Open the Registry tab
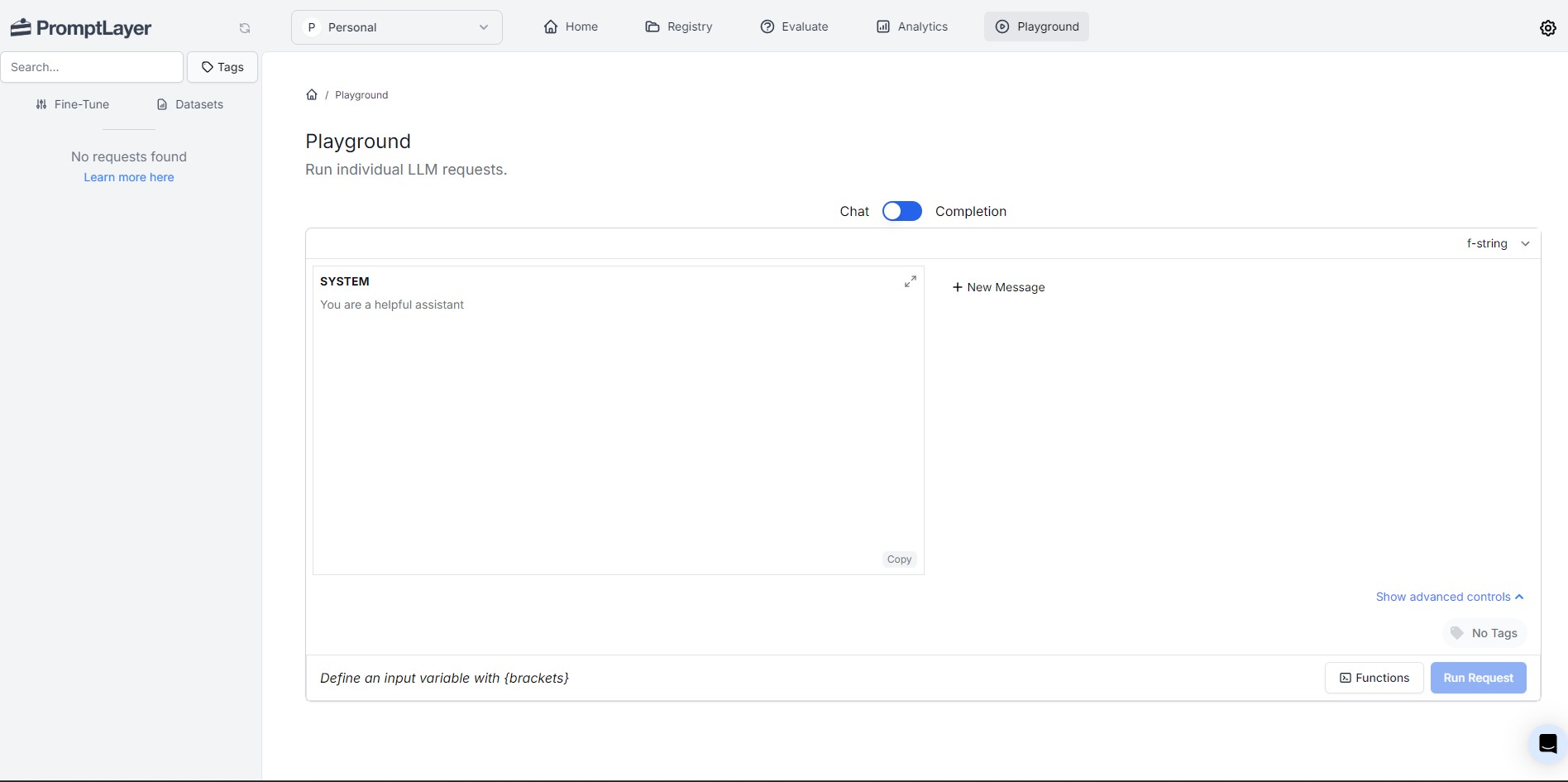The image size is (1568, 782). click(x=678, y=26)
